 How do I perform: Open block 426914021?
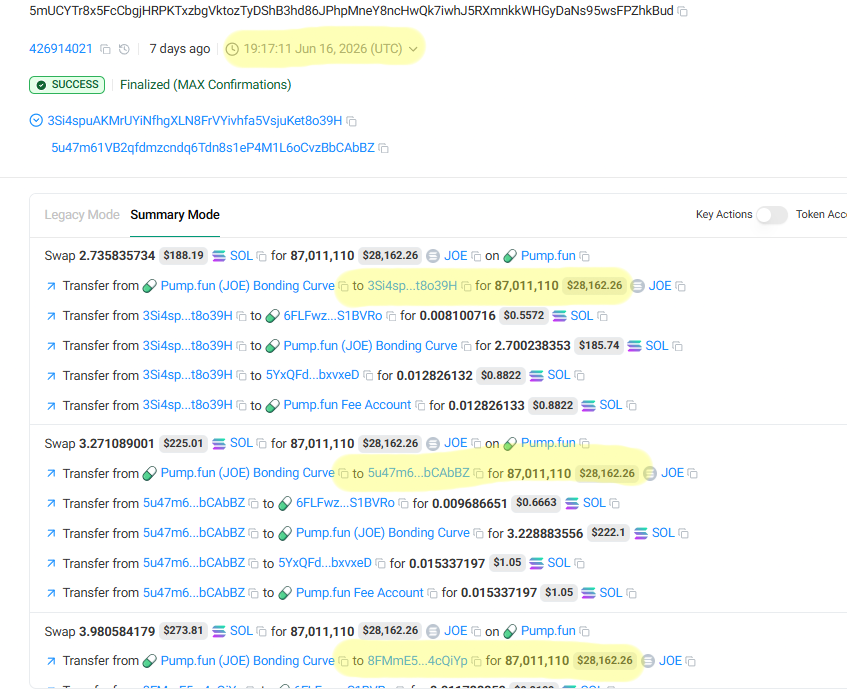(x=61, y=49)
